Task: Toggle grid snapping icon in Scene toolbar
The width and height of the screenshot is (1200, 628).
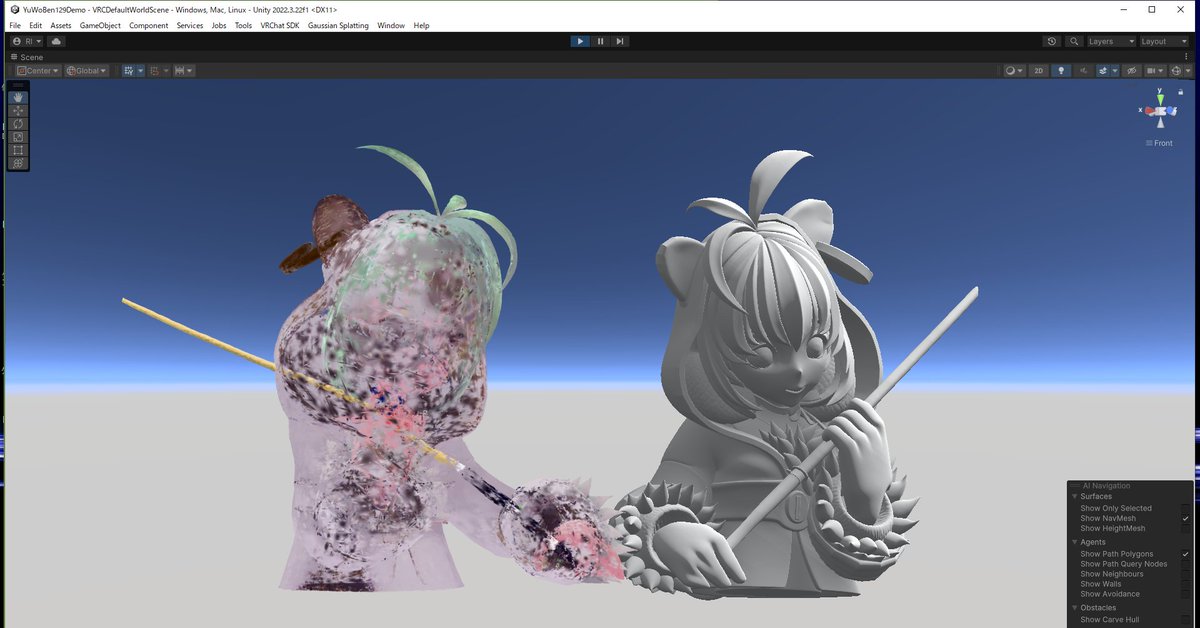Action: 129,71
